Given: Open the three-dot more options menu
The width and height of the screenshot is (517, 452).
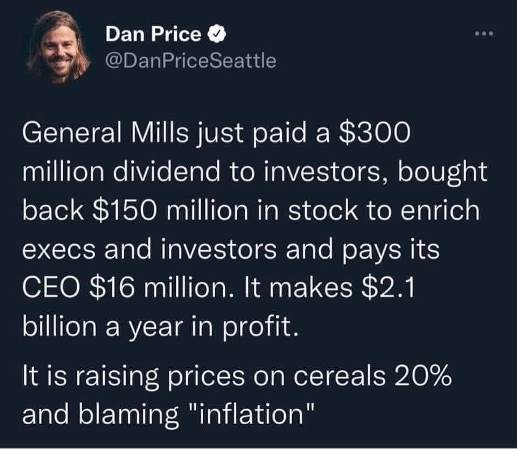Looking at the screenshot, I should (484, 33).
